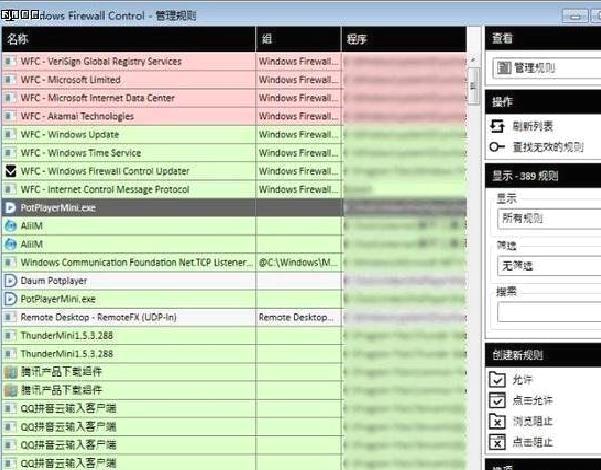Select WFC - Internet Control Message Protocol rule
Image resolution: width=601 pixels, height=470 pixels.
pos(234,189)
